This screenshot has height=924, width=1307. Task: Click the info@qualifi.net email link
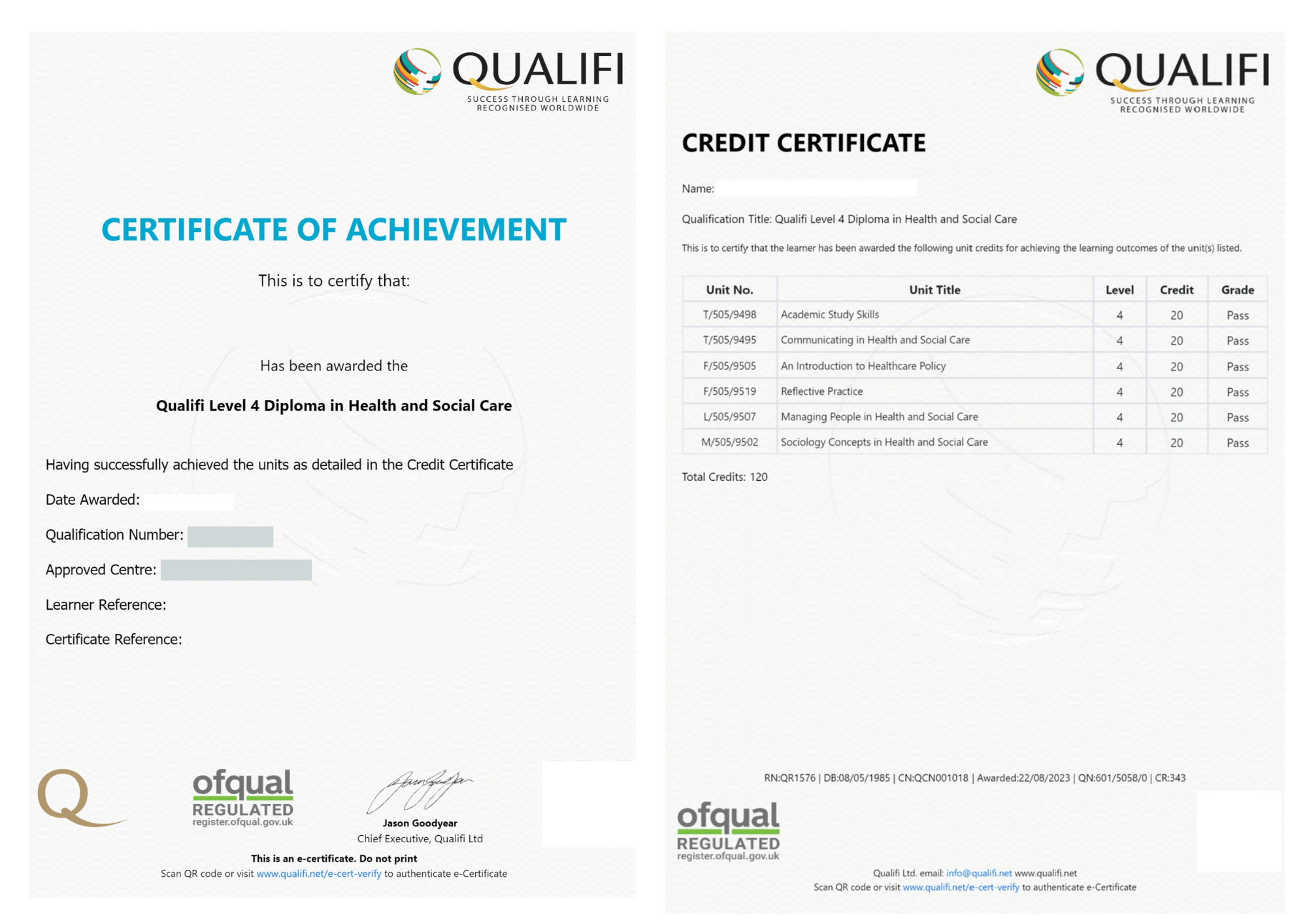(x=978, y=873)
